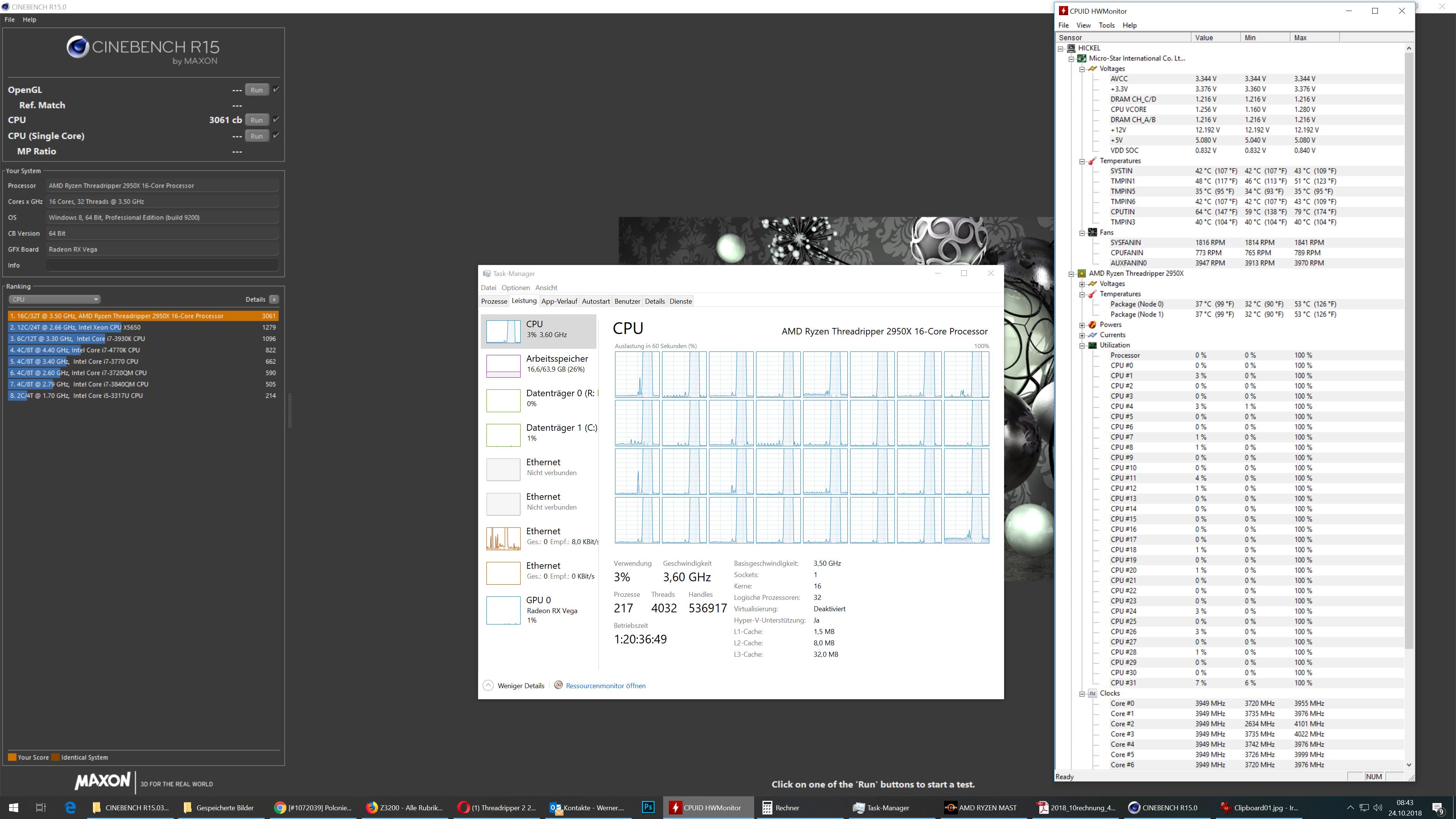This screenshot has height=819, width=1456.
Task: Switch to the App-Verlauf tab
Action: point(559,301)
